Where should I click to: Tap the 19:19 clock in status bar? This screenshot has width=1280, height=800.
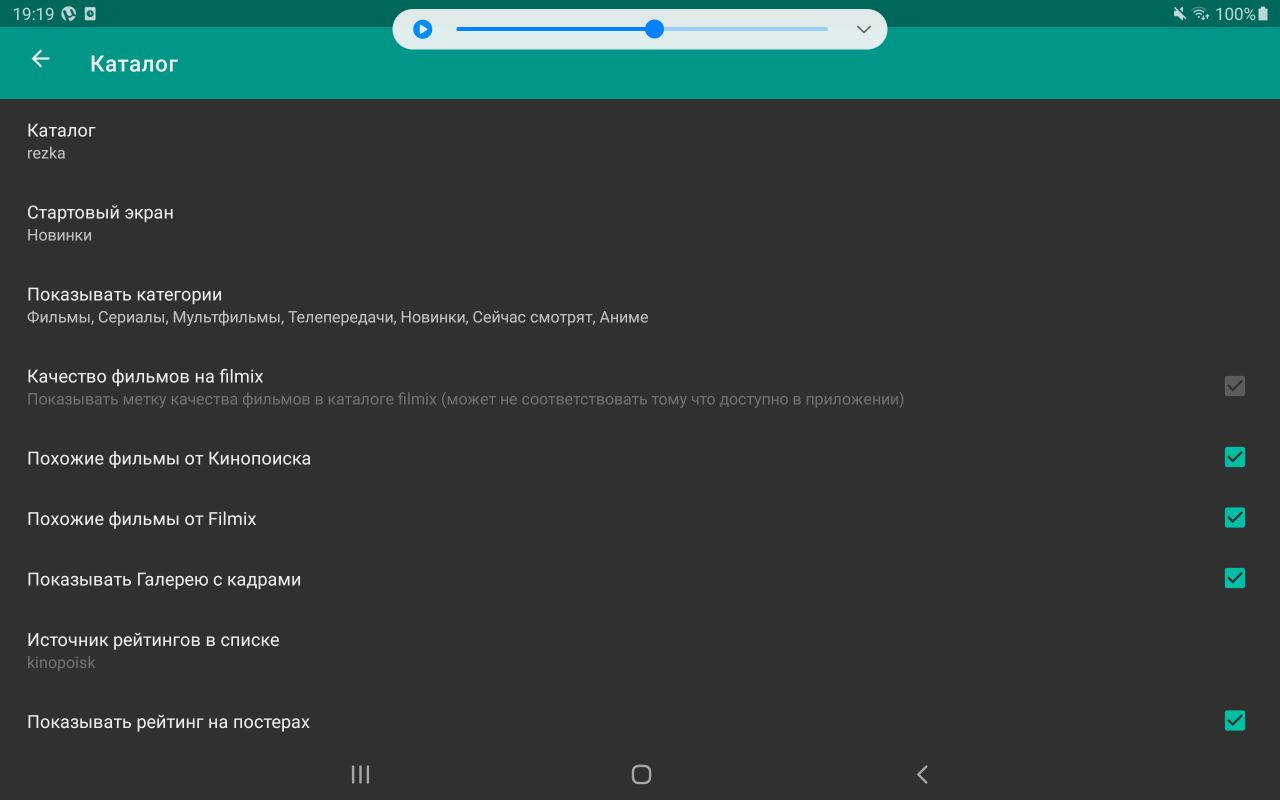[x=33, y=14]
